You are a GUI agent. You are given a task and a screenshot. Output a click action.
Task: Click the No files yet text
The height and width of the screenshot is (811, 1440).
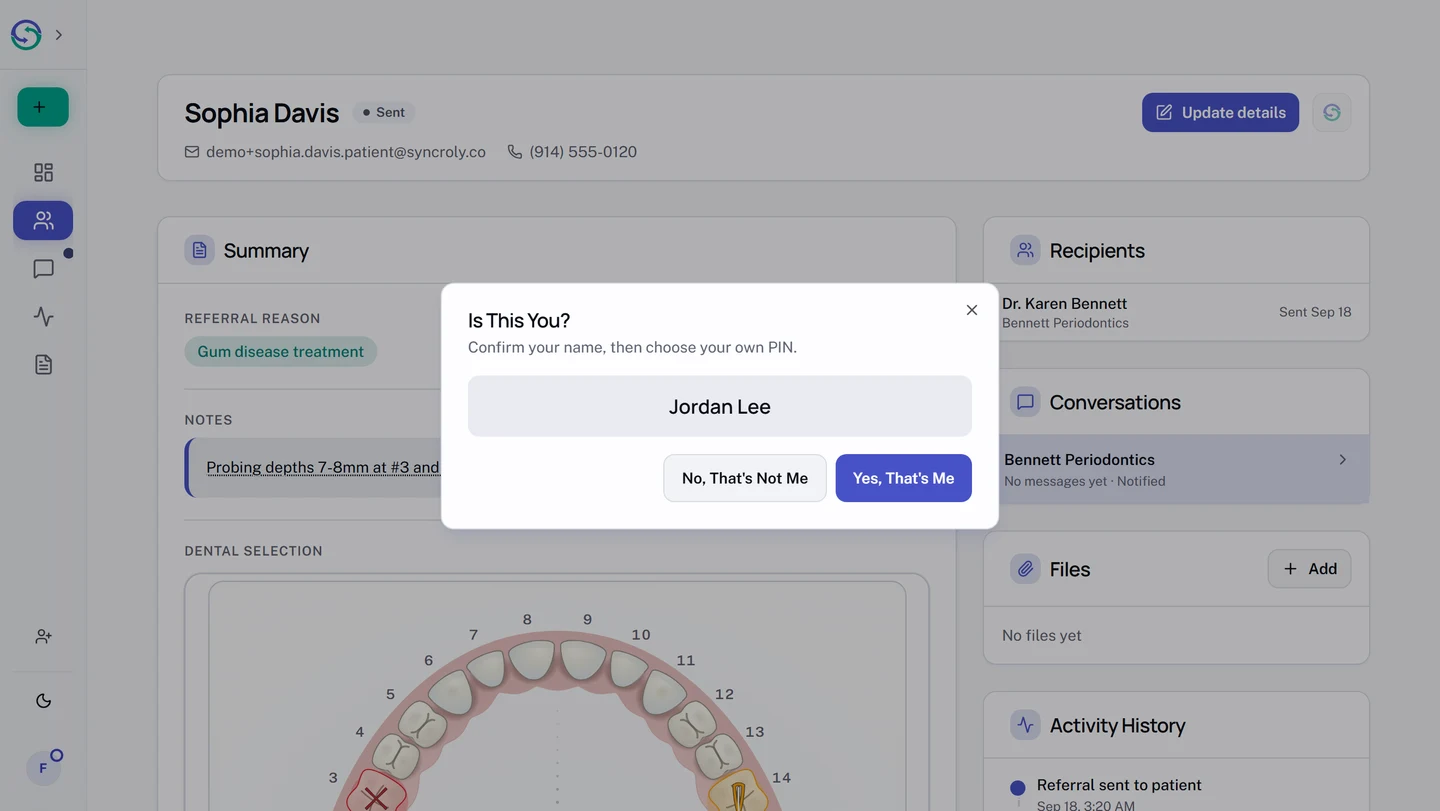(1042, 635)
